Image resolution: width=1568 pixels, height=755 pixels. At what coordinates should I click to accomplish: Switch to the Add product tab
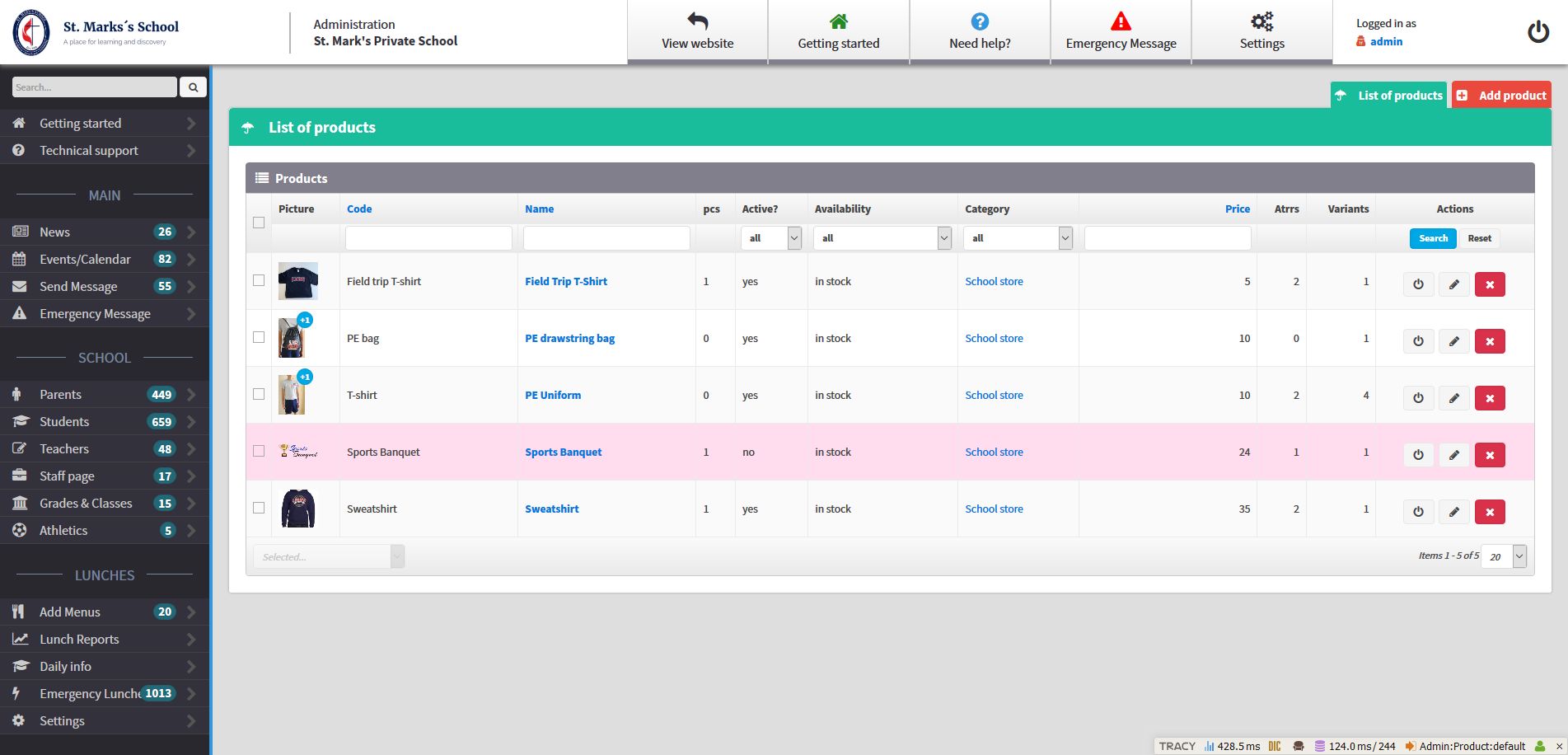click(x=1501, y=96)
